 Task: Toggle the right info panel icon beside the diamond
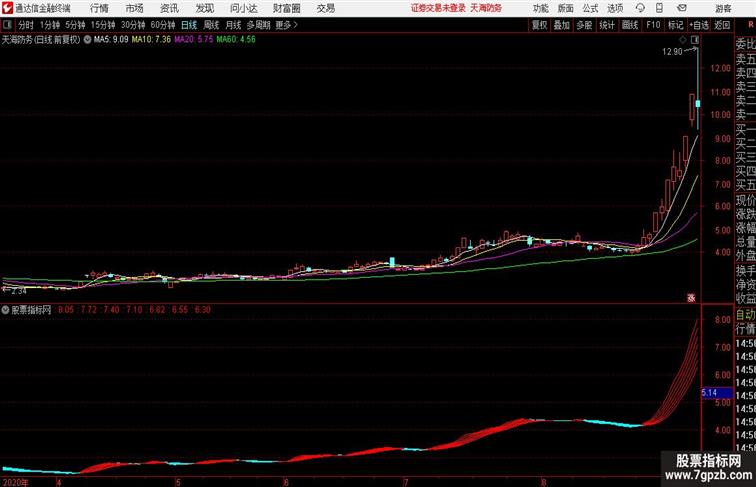695,40
